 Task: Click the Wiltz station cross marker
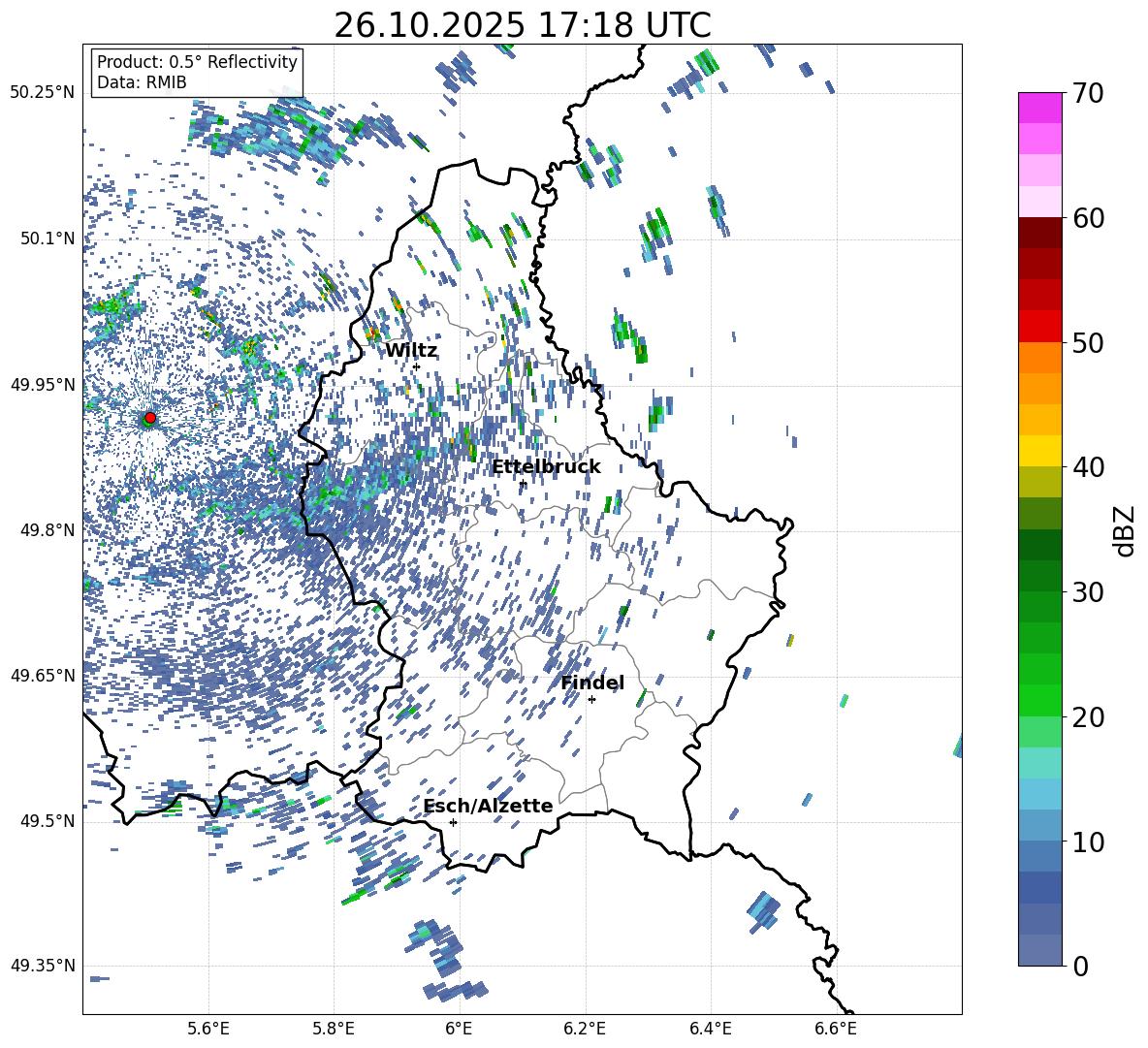(x=417, y=366)
